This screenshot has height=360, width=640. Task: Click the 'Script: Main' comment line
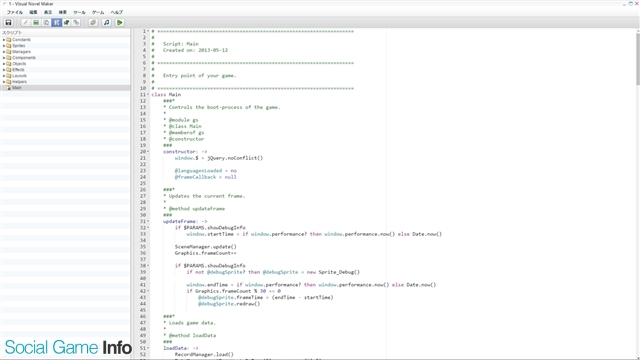[x=180, y=44]
